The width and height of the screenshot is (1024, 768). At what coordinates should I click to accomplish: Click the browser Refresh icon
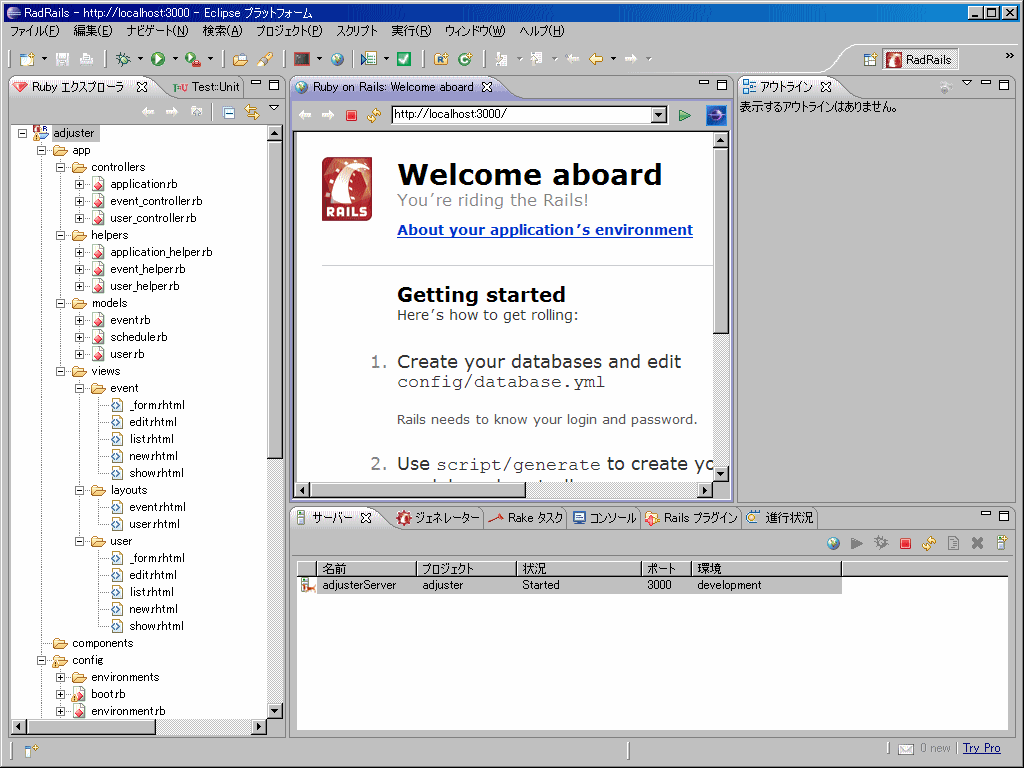coord(374,116)
